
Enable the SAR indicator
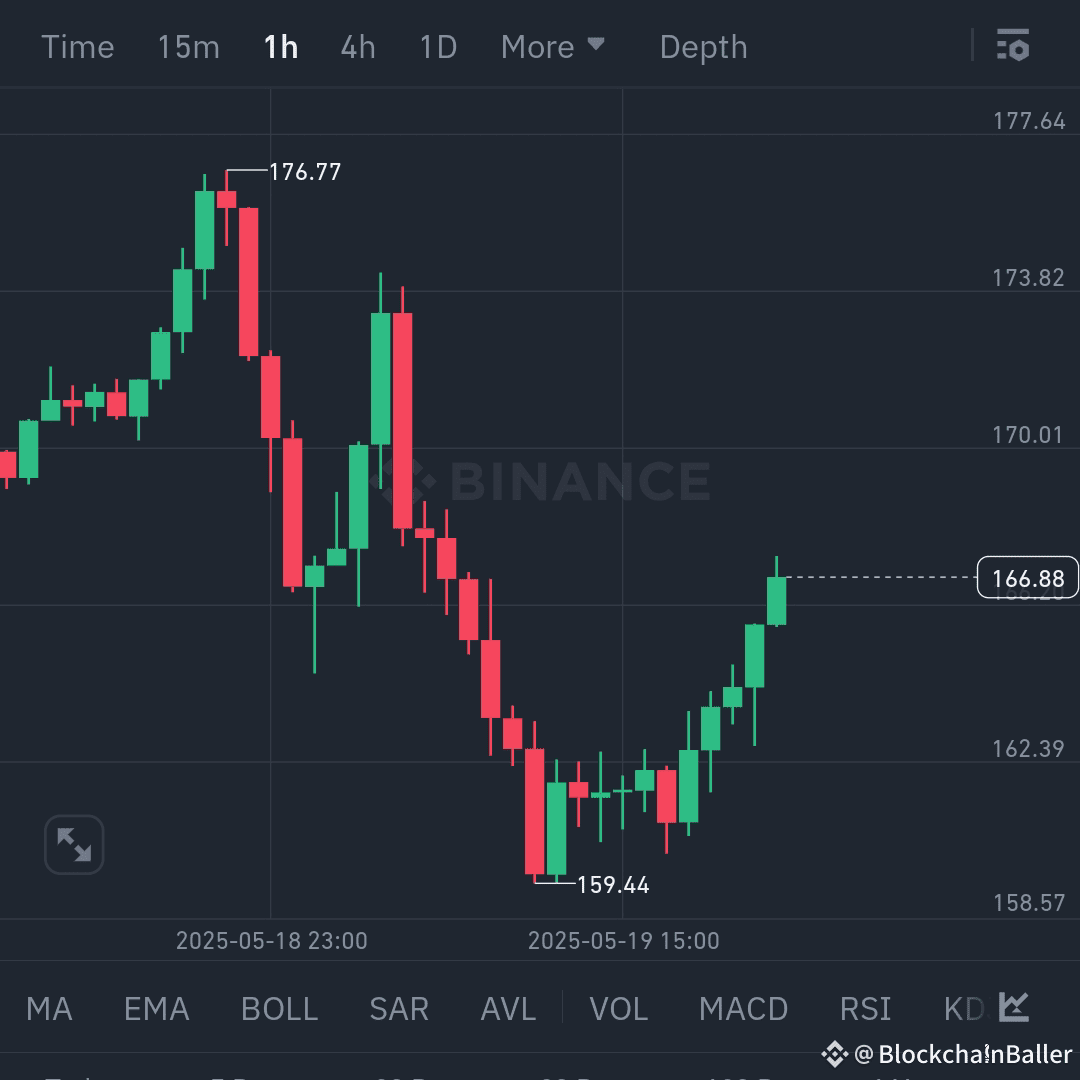[x=399, y=1009]
